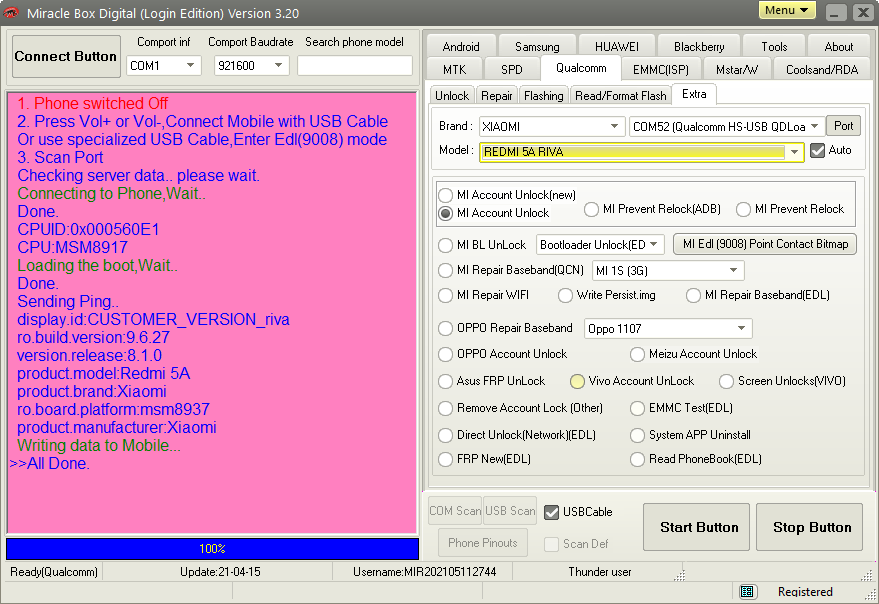
Task: Select OPPO Repair Baseband radio
Action: 446,328
